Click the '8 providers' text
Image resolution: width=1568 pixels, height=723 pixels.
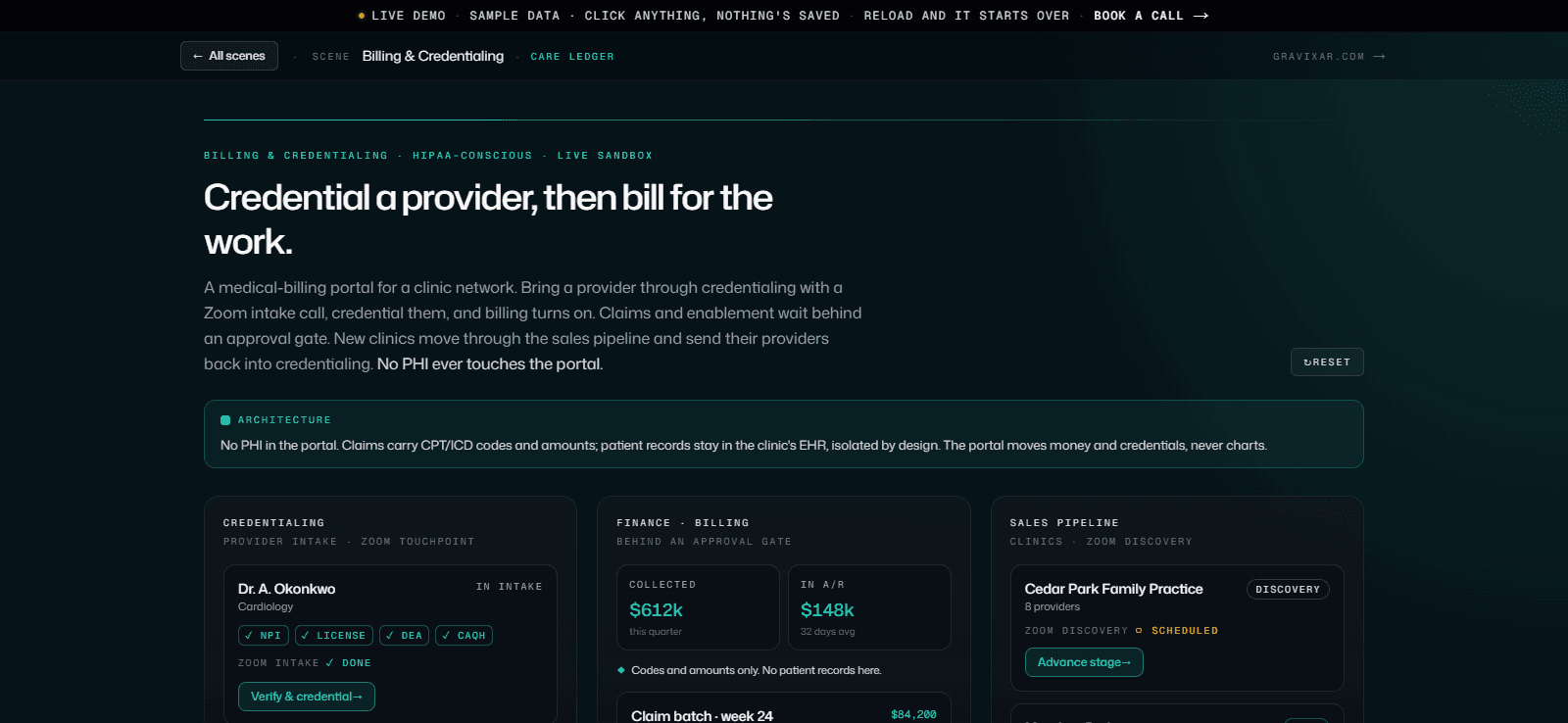pyautogui.click(x=1053, y=606)
